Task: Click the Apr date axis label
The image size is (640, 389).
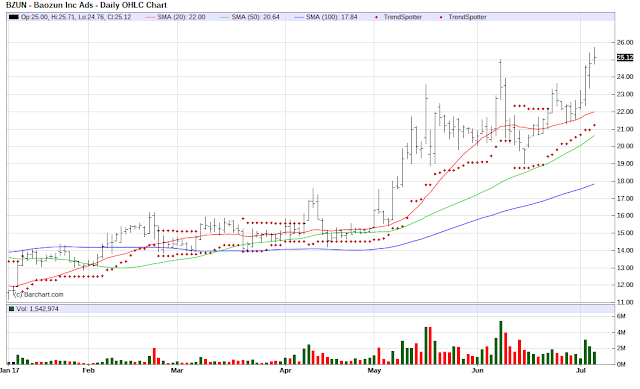Action: (x=285, y=371)
